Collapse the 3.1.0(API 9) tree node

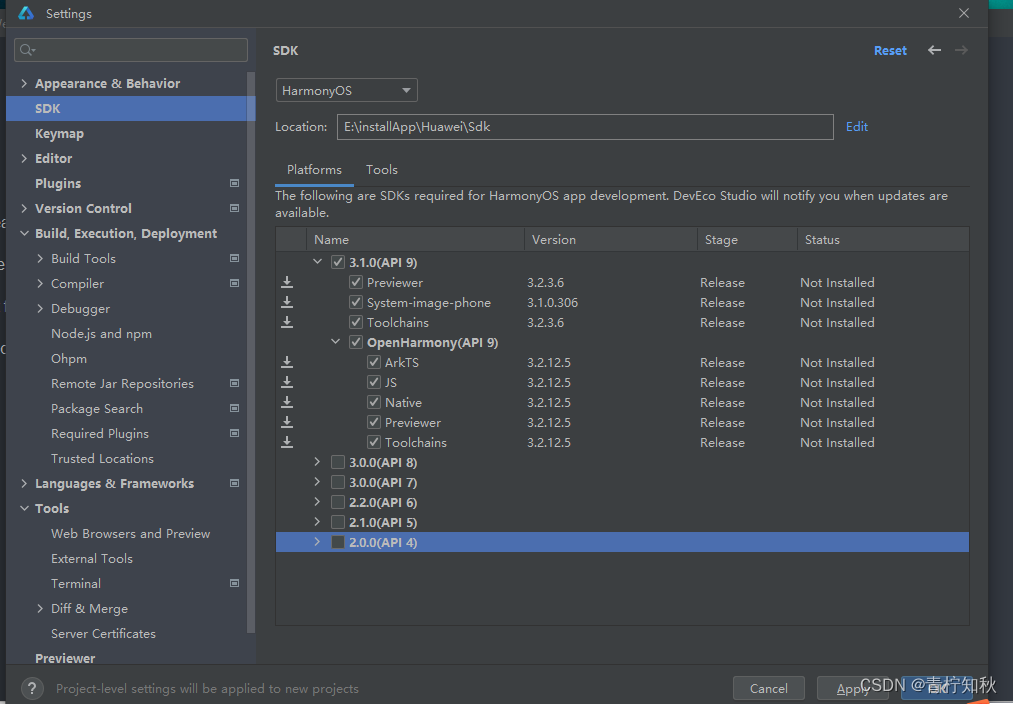coord(317,262)
